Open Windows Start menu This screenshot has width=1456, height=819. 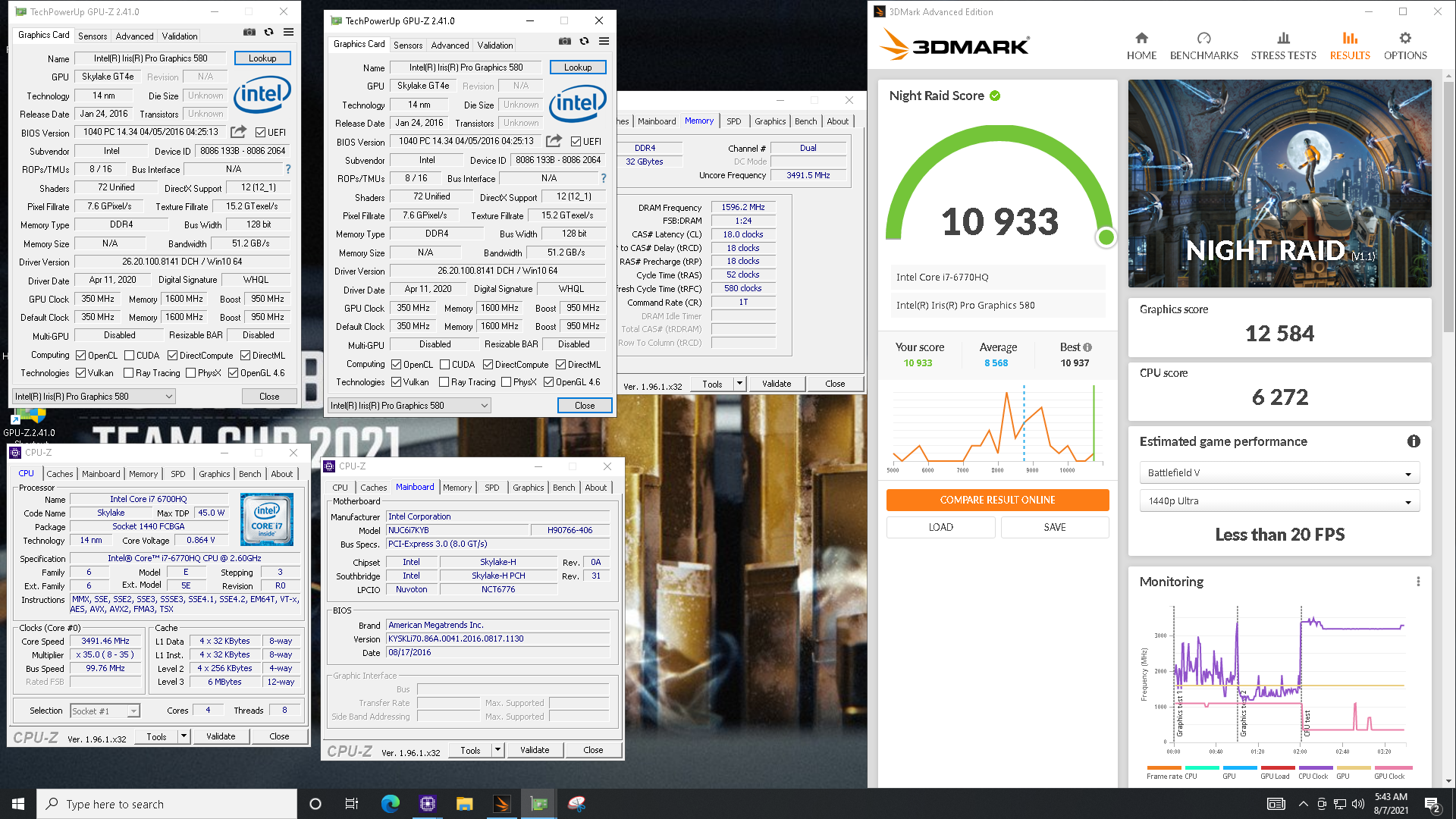point(18,804)
